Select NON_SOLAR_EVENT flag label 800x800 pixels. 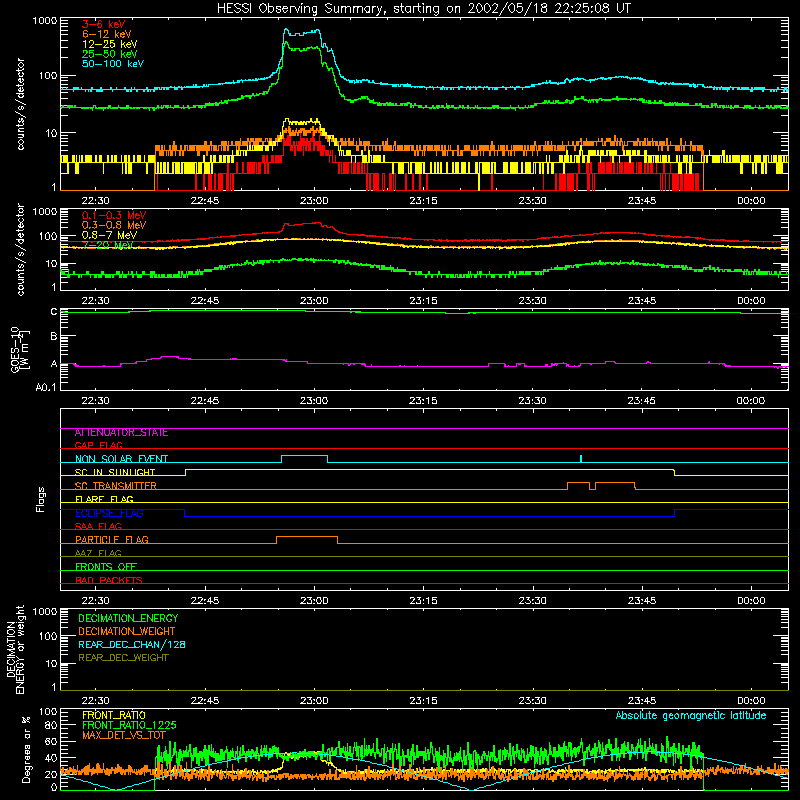pyautogui.click(x=121, y=459)
